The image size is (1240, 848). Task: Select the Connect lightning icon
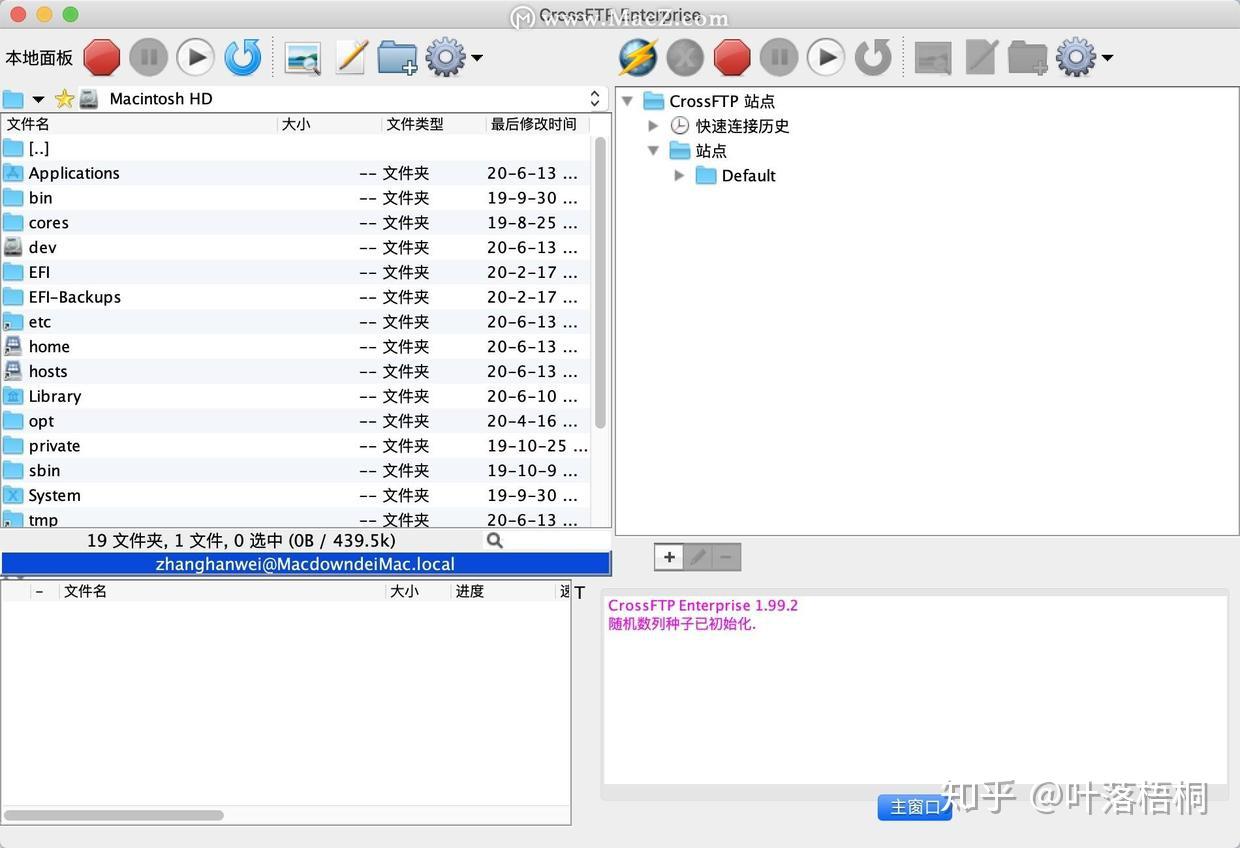click(x=638, y=57)
